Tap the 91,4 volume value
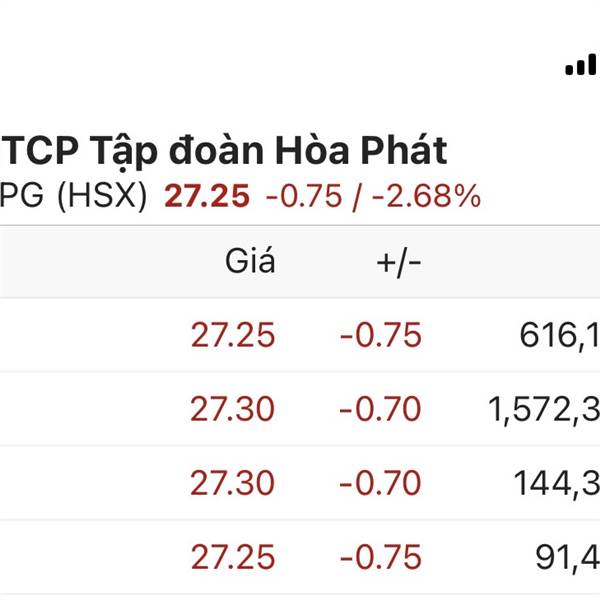Viewport: 600px width, 600px height. click(566, 558)
